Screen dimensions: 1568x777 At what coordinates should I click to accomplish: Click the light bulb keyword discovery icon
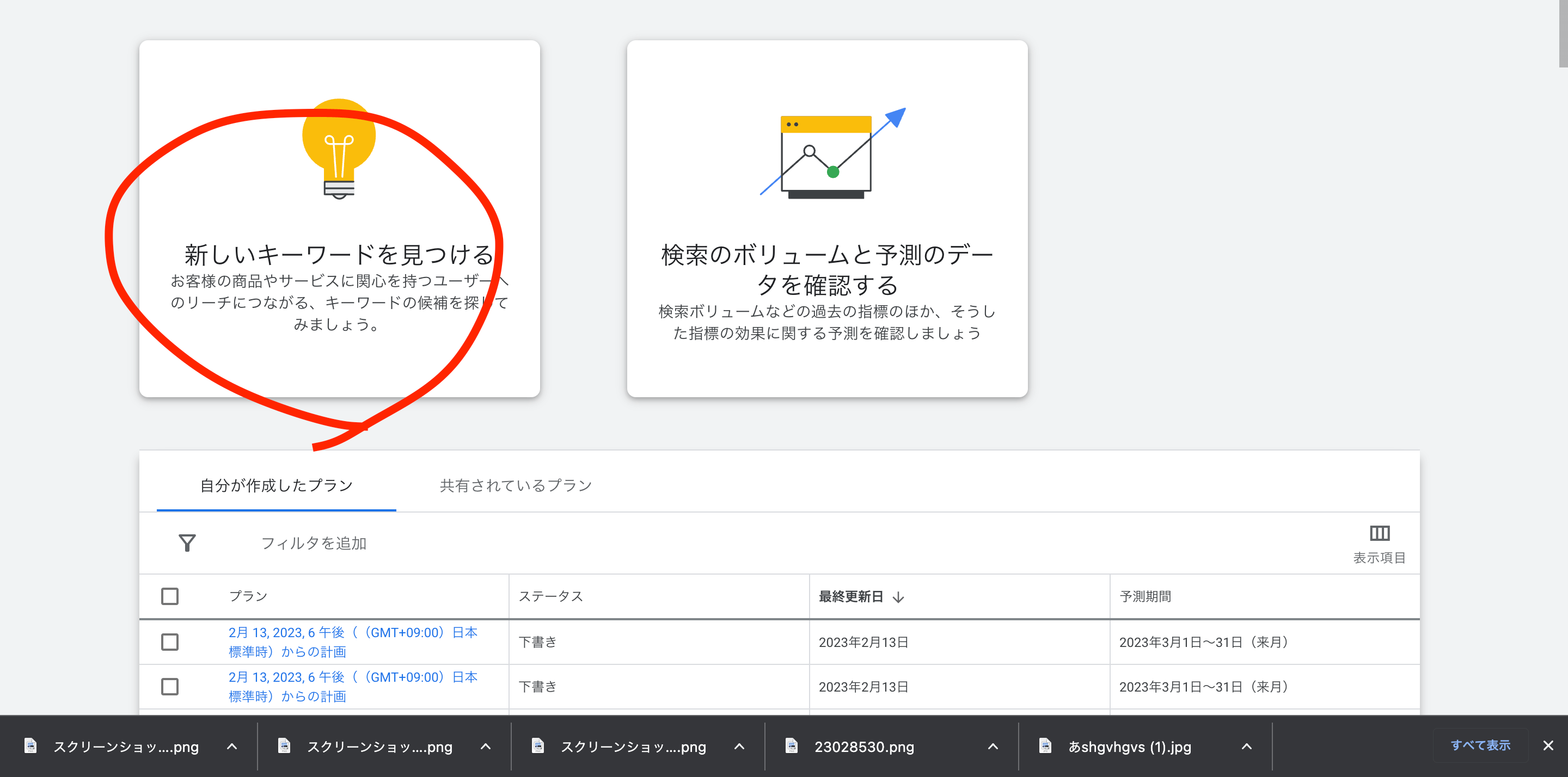(339, 149)
